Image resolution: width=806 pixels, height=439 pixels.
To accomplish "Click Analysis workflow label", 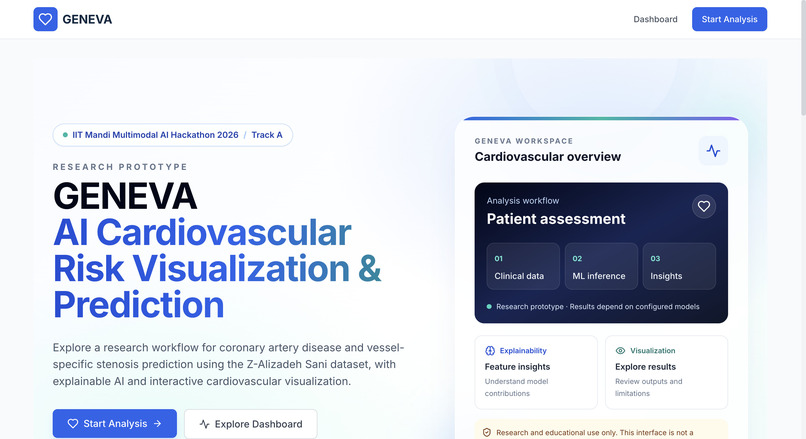I will coord(523,200).
